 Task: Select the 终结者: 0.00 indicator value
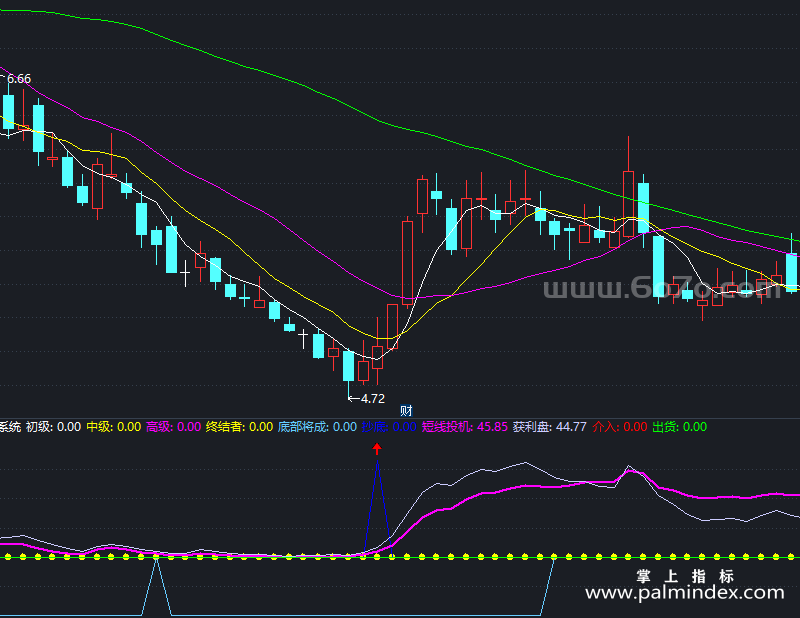(239, 427)
